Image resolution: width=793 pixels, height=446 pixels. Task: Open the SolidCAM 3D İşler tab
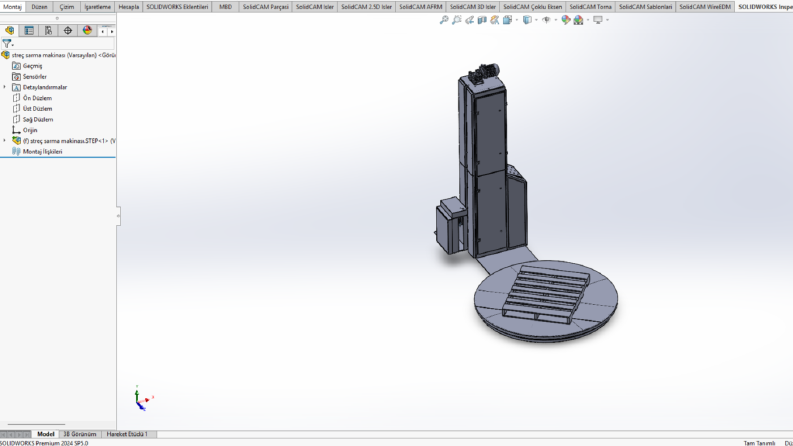tap(473, 7)
